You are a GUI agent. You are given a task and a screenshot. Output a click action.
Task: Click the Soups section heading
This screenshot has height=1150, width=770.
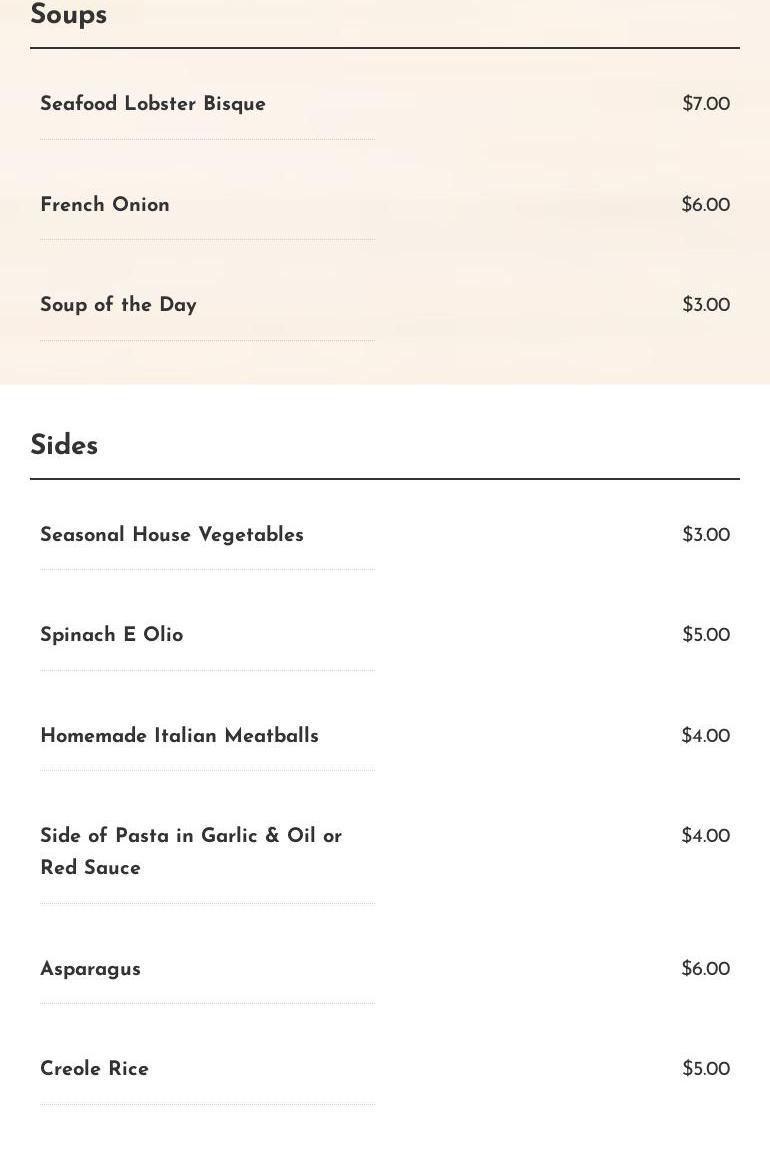(x=68, y=15)
